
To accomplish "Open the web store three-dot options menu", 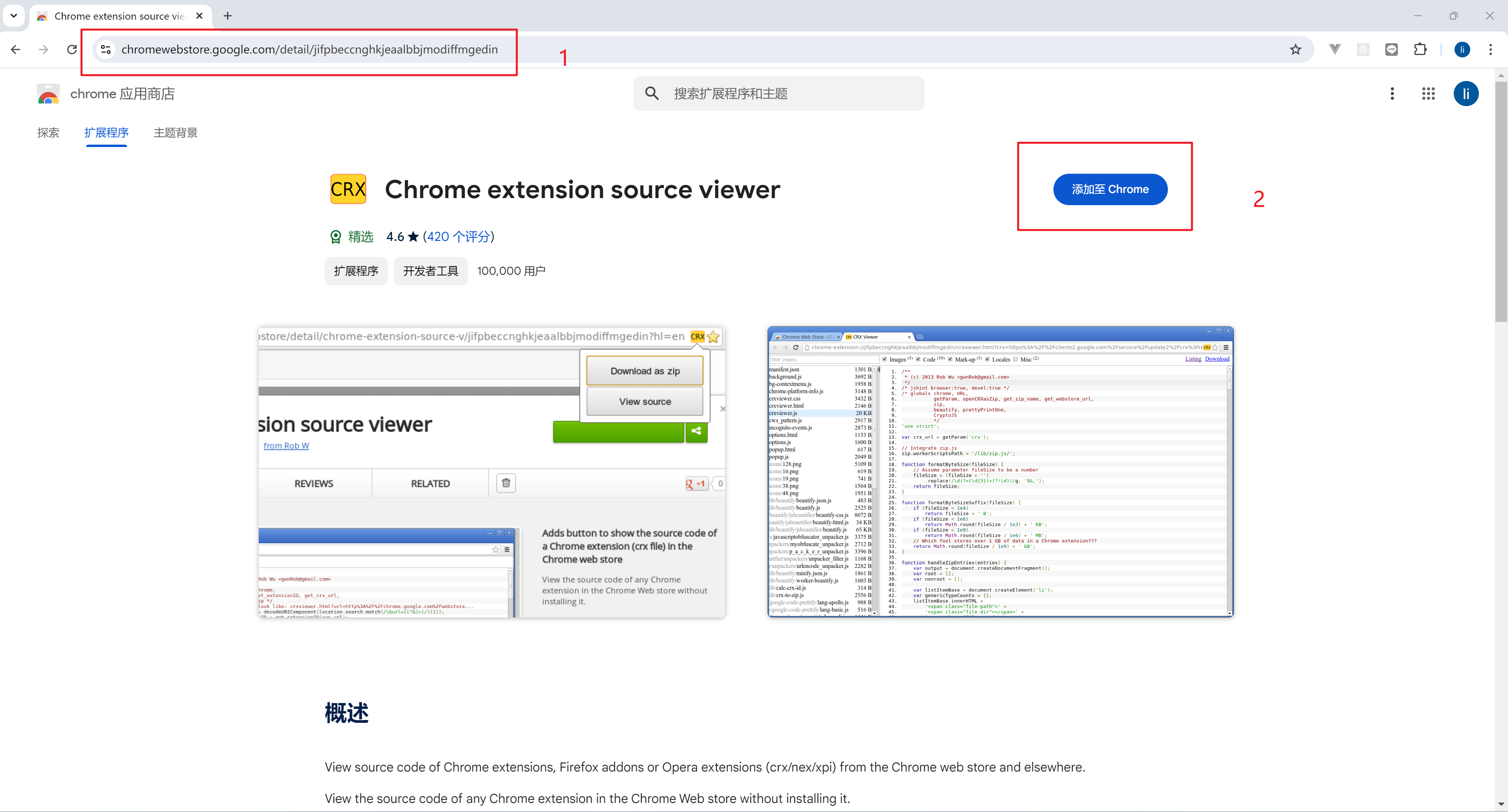I will (1392, 94).
